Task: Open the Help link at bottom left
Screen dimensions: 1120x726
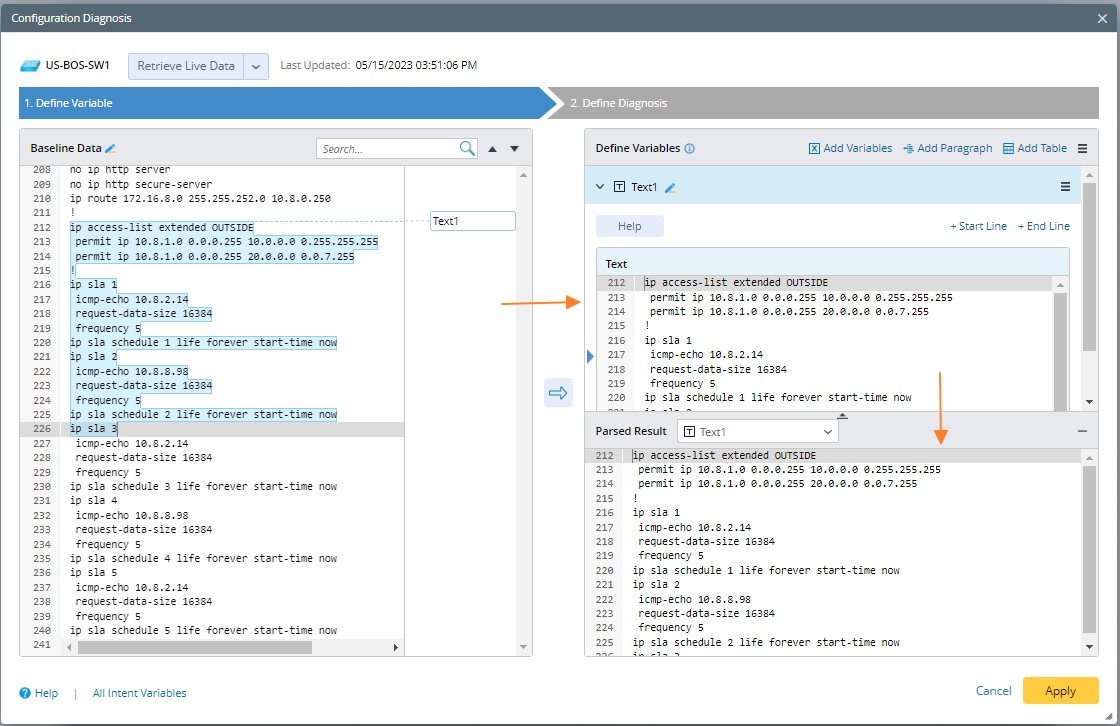Action: coord(46,693)
